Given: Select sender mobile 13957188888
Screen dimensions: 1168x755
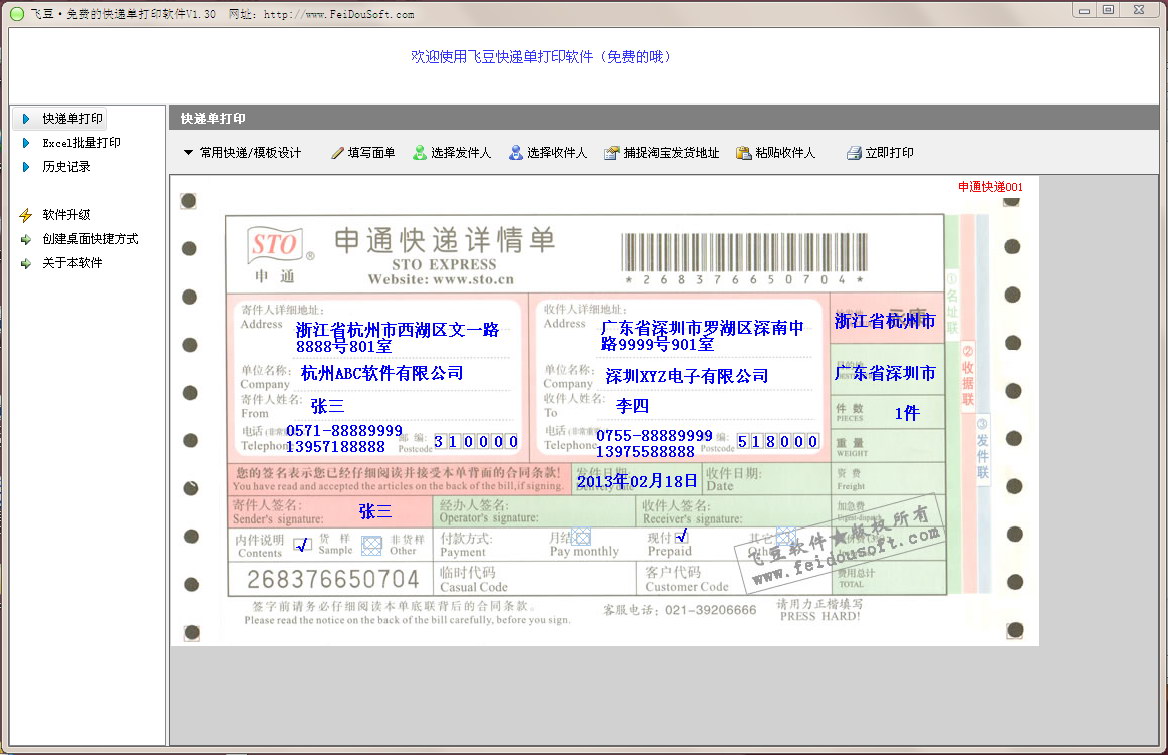Looking at the screenshot, I should pyautogui.click(x=335, y=447).
